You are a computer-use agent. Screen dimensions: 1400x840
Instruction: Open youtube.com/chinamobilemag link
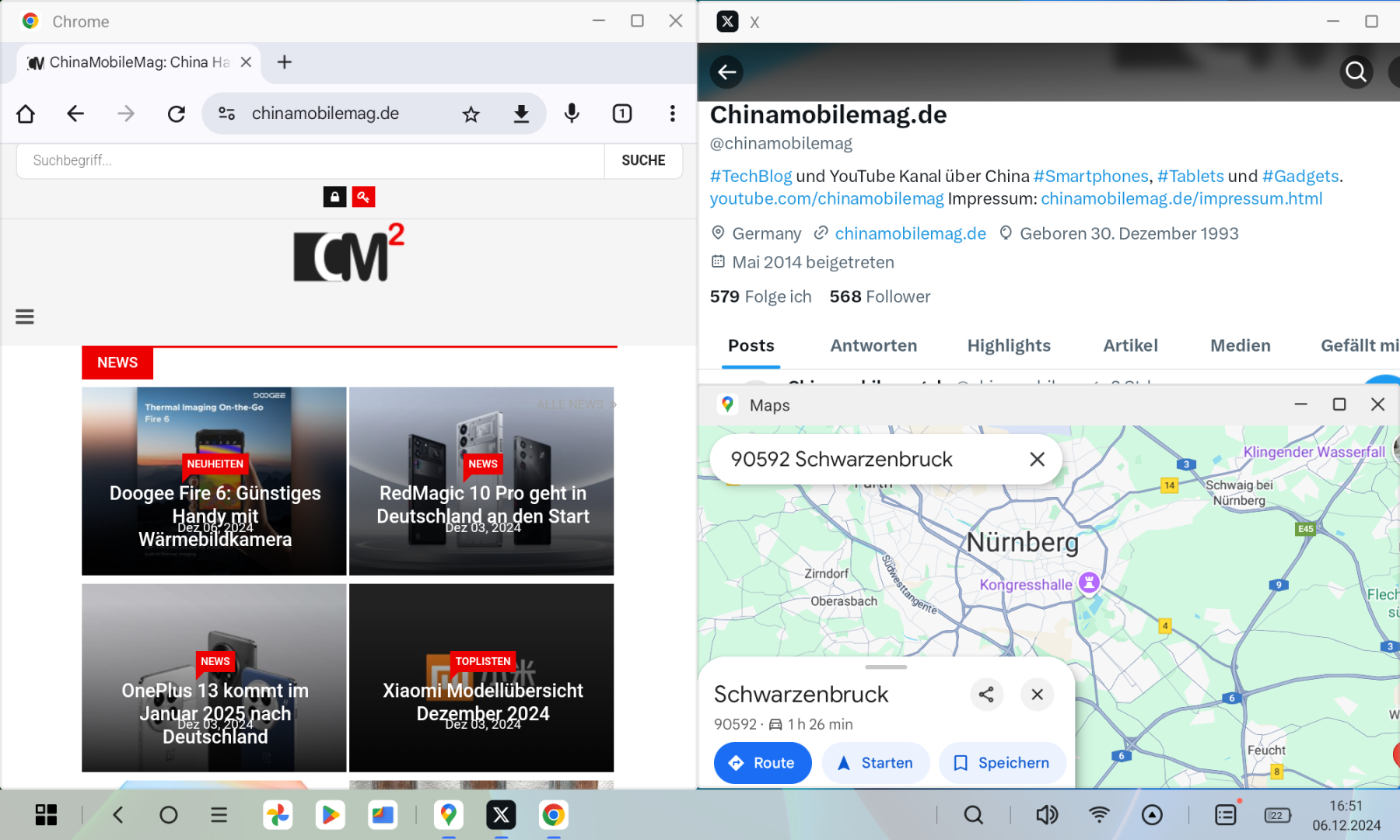[827, 198]
